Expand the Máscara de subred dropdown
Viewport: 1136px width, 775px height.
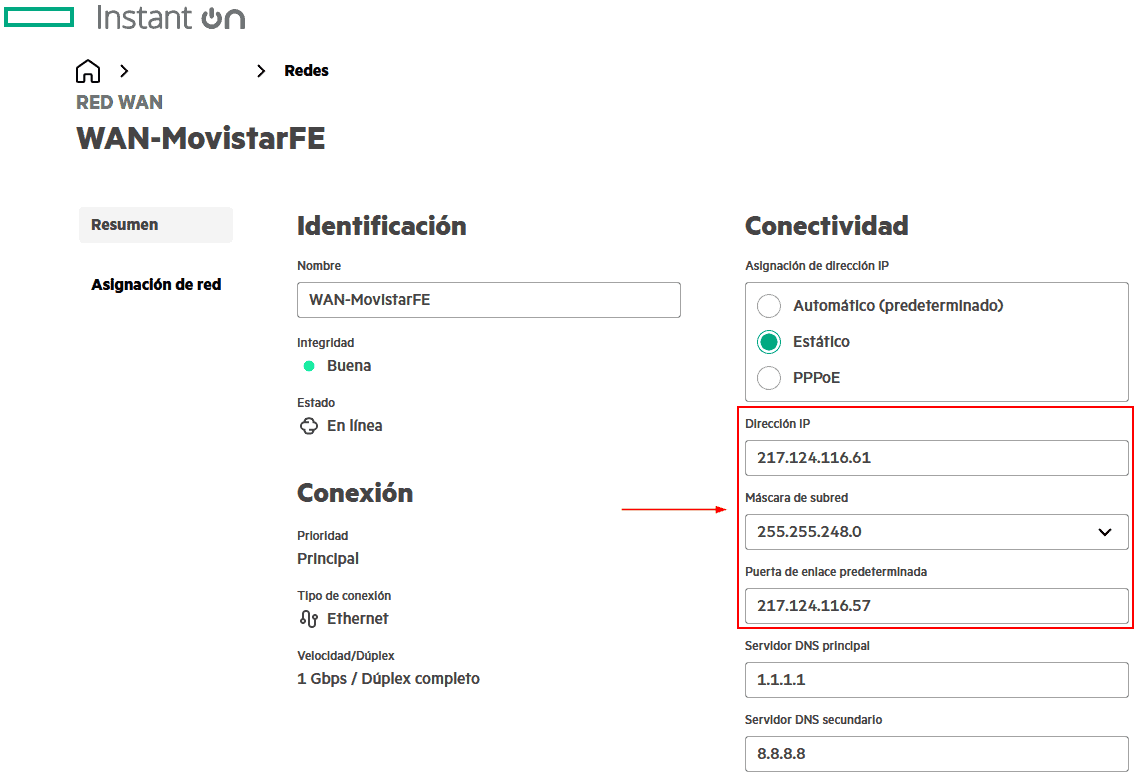point(1104,532)
